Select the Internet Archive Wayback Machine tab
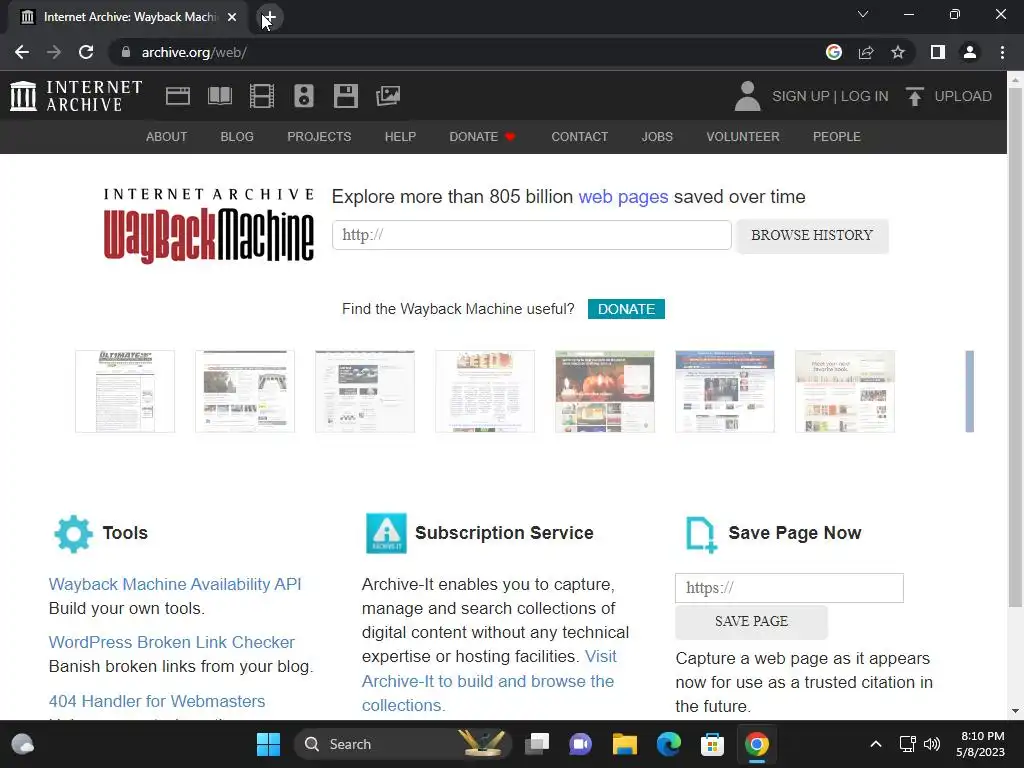1024x768 pixels. [x=129, y=17]
